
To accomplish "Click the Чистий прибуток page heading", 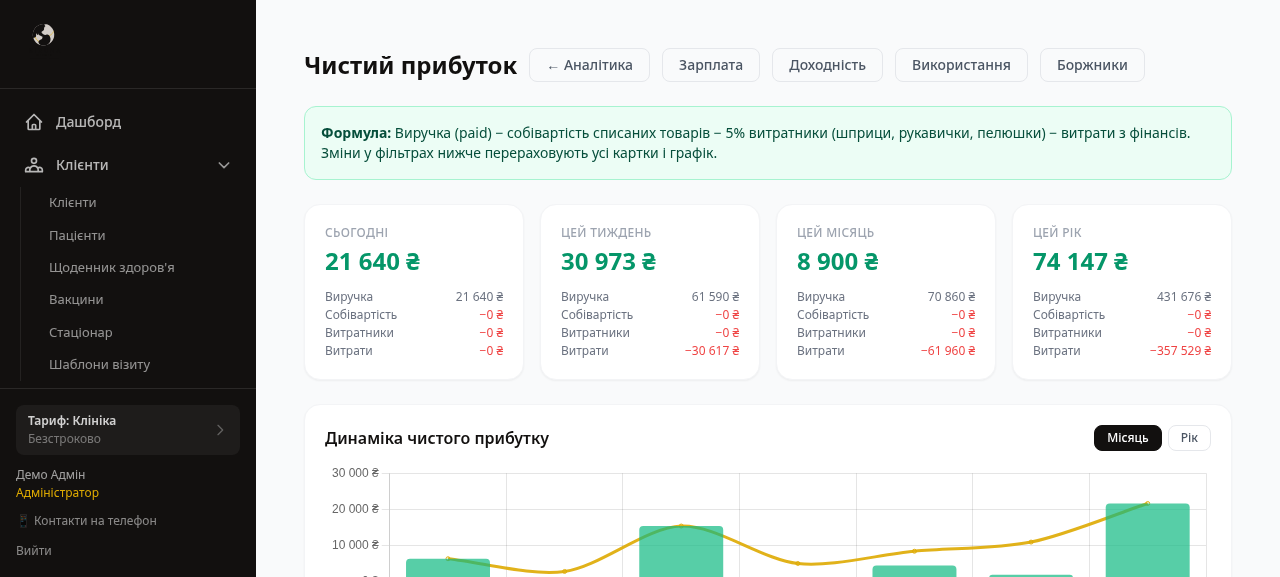I will coord(410,65).
